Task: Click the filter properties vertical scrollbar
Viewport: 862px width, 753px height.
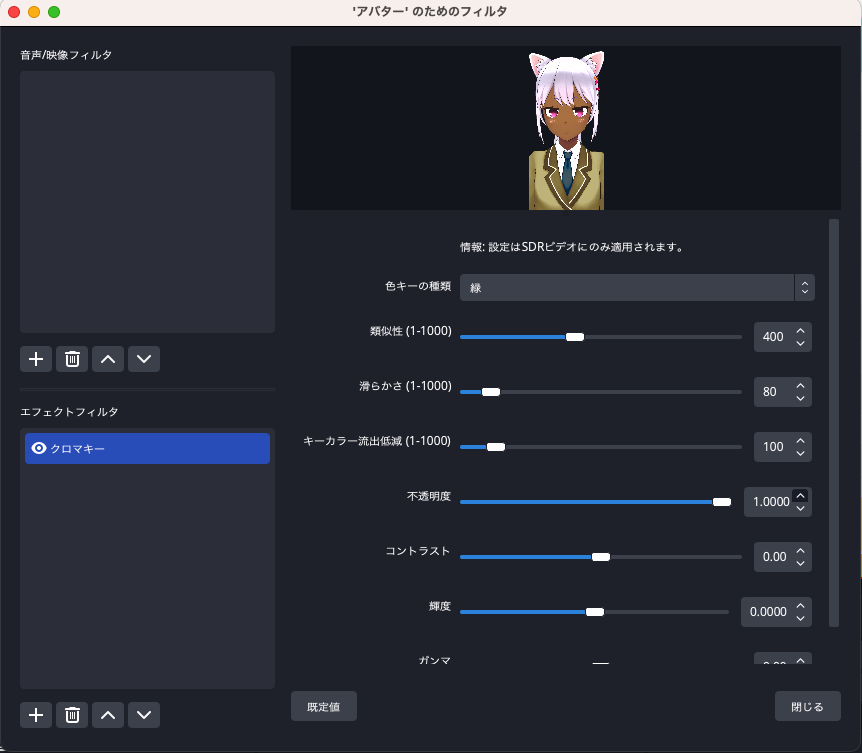Action: 834,423
